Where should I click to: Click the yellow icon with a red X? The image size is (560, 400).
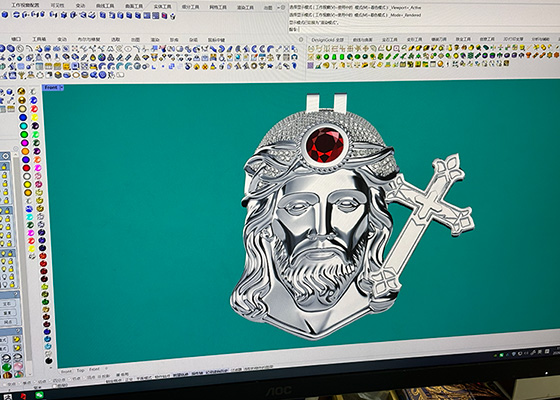coord(205,66)
